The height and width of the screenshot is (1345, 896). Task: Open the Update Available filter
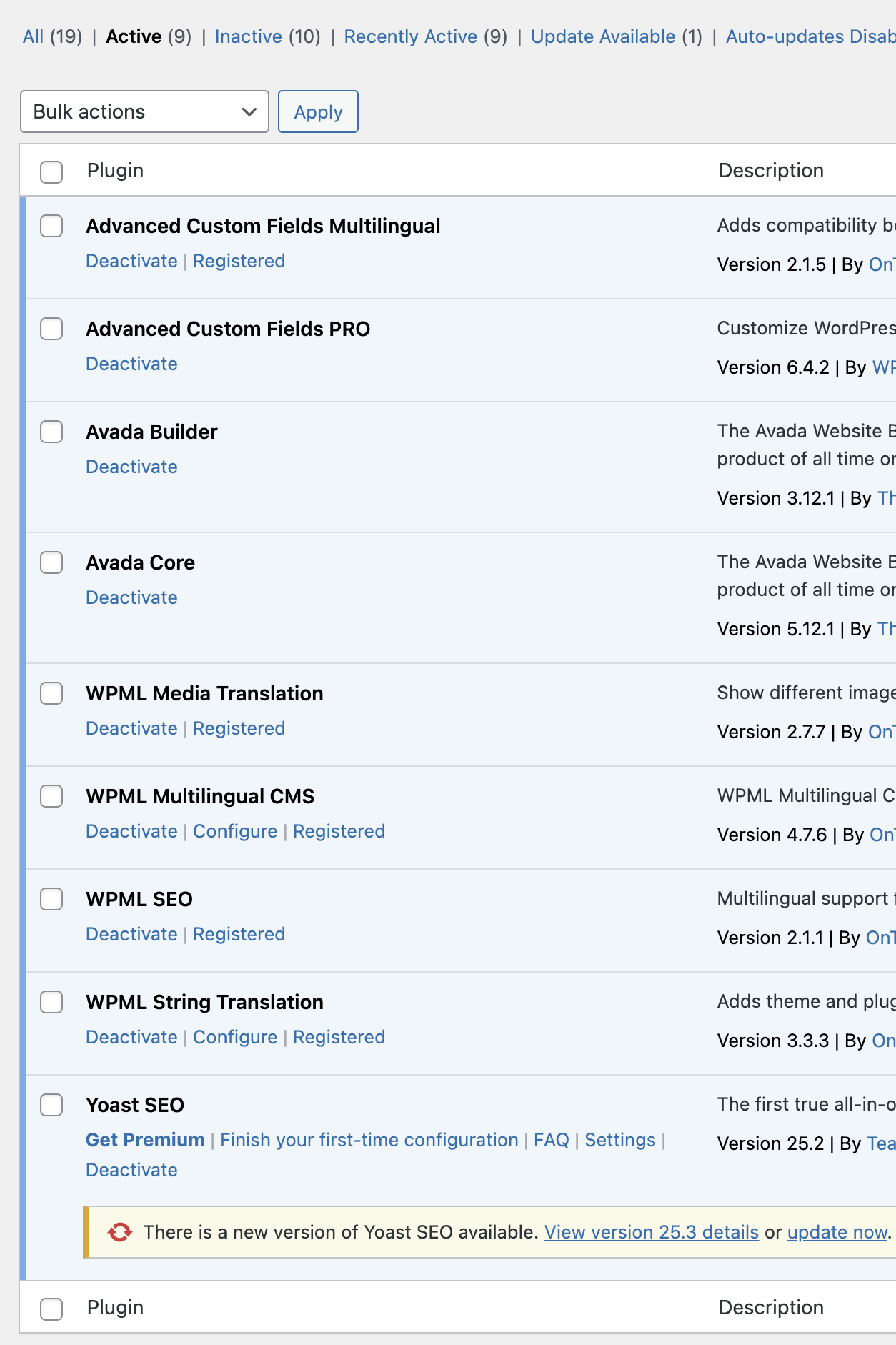coord(603,36)
